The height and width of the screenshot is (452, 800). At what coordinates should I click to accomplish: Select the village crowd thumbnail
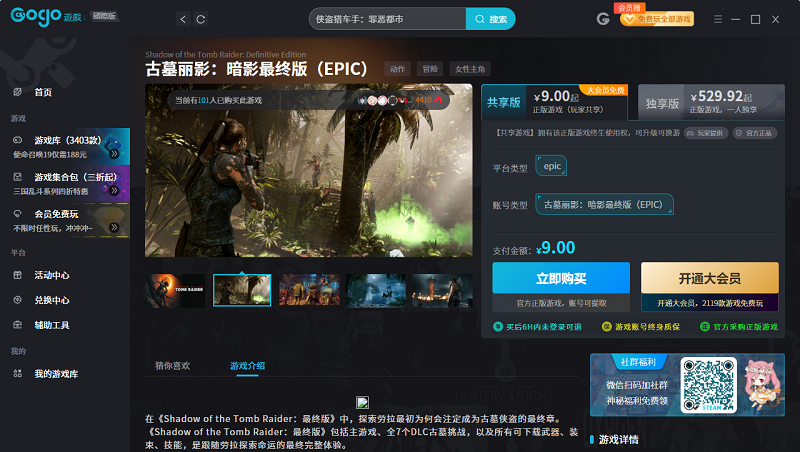tap(309, 290)
